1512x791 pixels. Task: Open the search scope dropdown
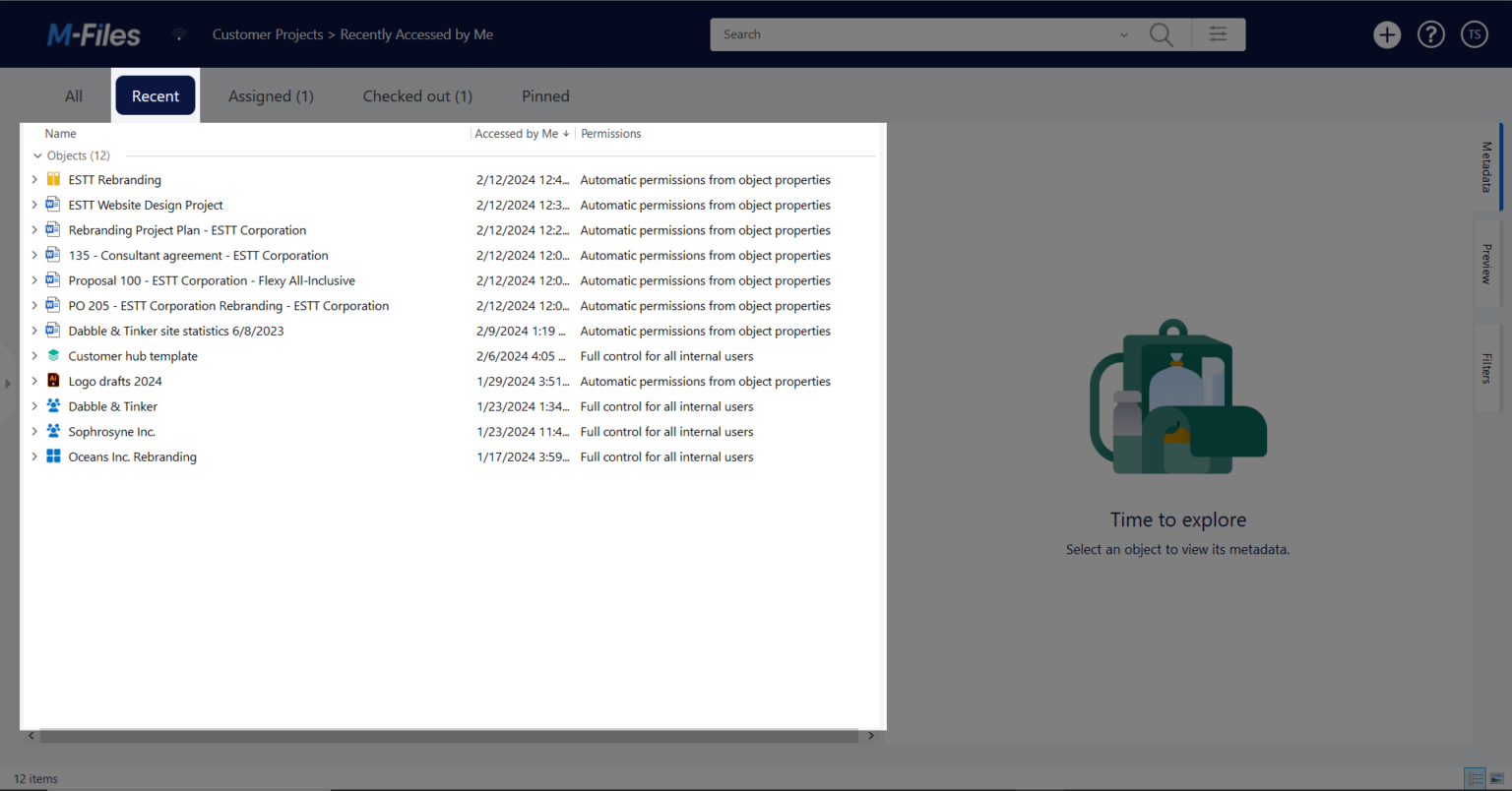pyautogui.click(x=1124, y=34)
